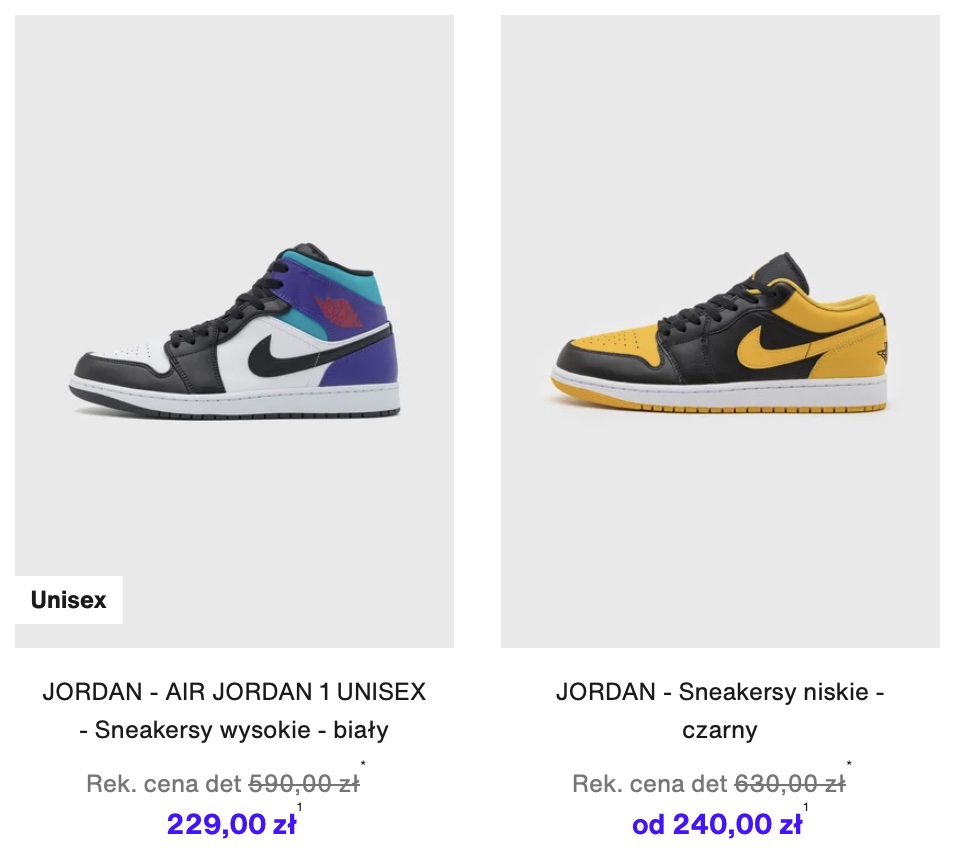The image size is (958, 866).
Task: Click the Unisex badge label
Action: click(68, 600)
